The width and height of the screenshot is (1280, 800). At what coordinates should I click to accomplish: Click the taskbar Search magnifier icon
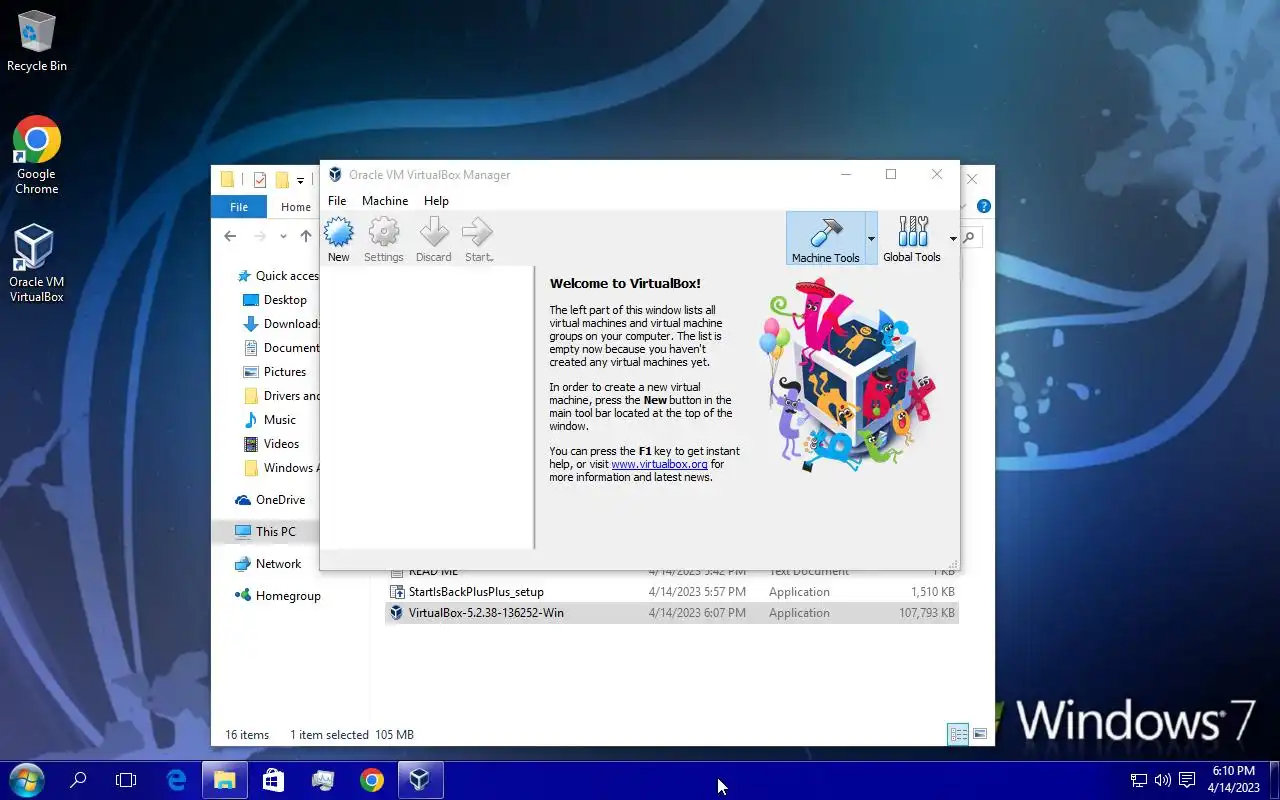click(78, 780)
